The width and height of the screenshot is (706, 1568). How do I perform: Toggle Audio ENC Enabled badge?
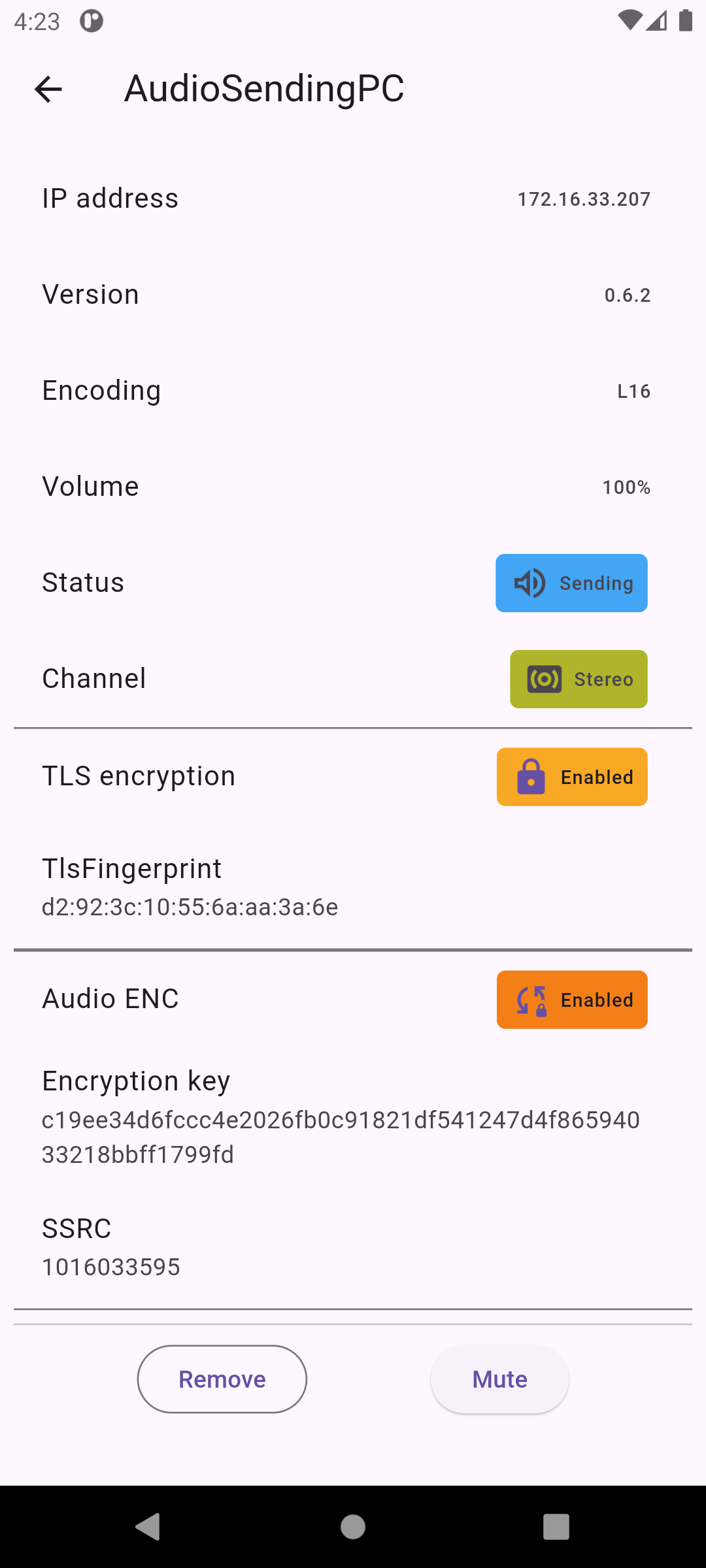[572, 1000]
